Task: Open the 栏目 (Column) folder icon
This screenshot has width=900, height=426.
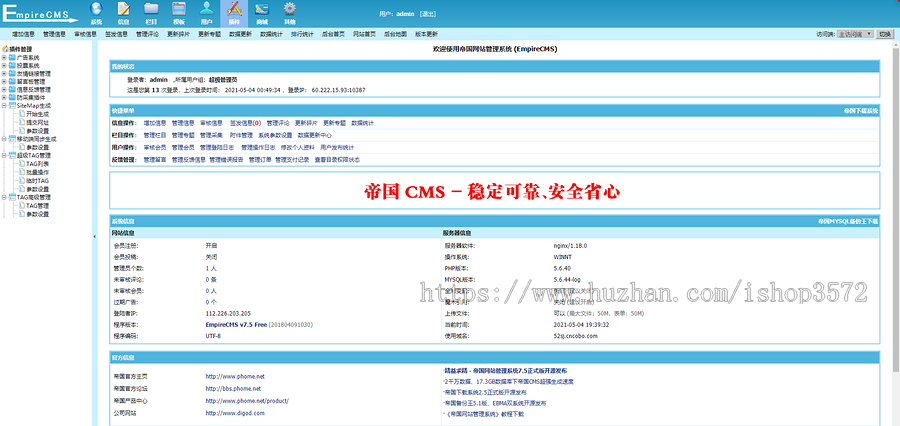Action: (152, 9)
